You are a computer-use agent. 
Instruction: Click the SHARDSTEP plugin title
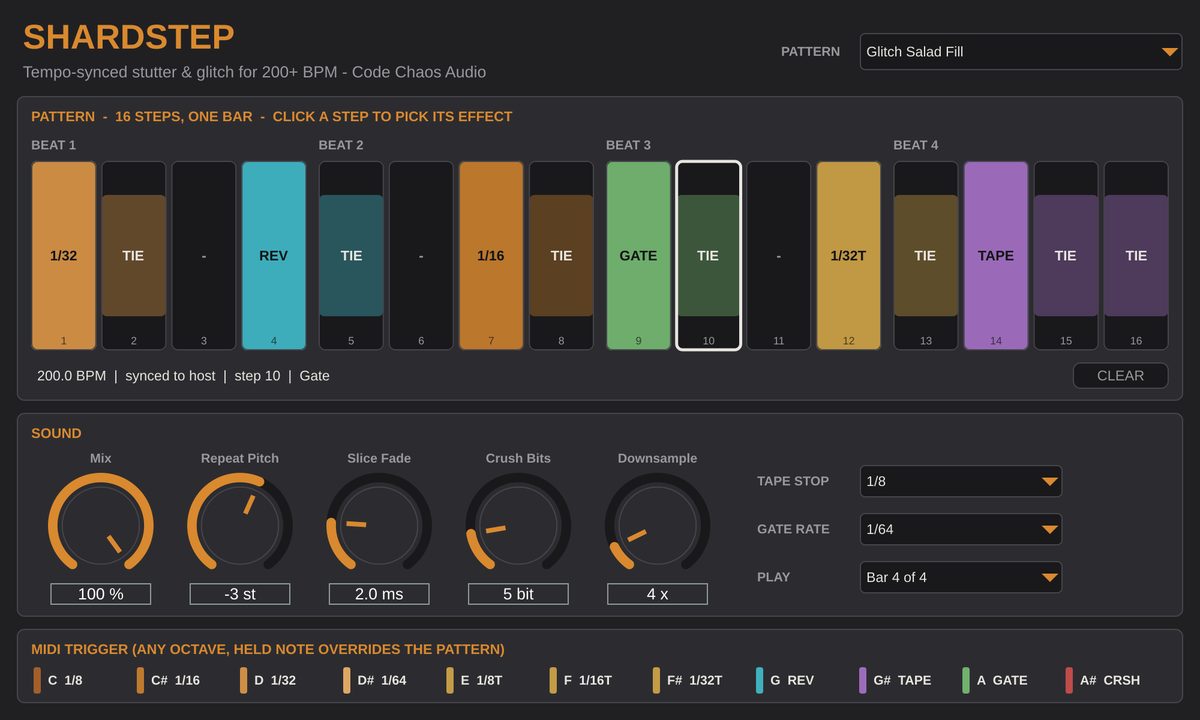129,37
